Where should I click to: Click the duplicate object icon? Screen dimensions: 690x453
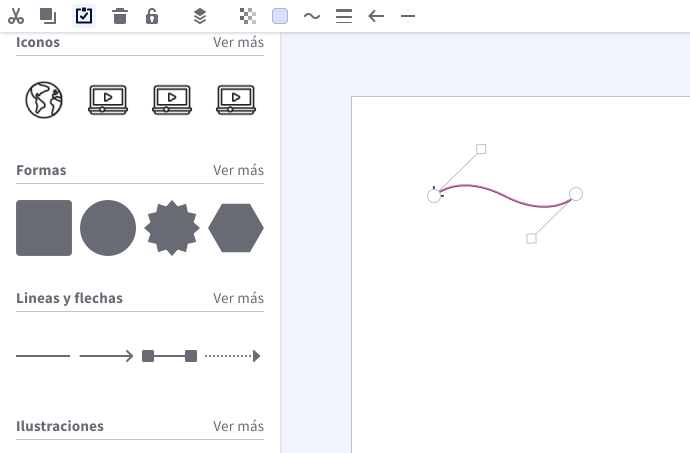point(48,16)
